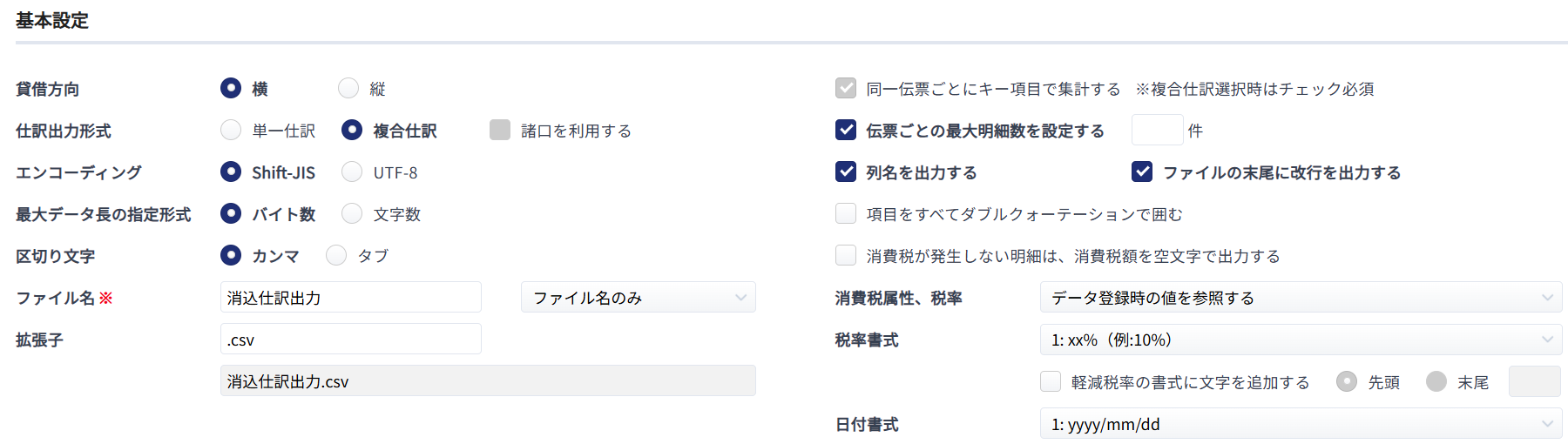
Task: Check 消費税額を空文字で出力する option
Action: tap(846, 255)
